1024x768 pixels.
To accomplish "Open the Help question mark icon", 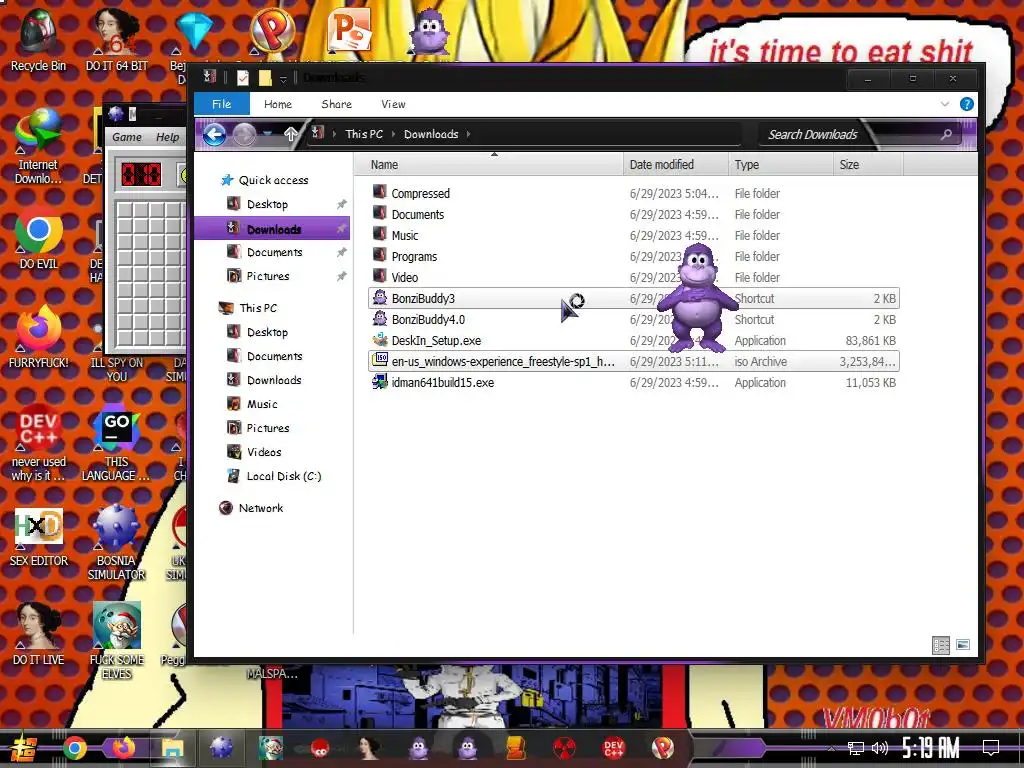I will (x=967, y=104).
